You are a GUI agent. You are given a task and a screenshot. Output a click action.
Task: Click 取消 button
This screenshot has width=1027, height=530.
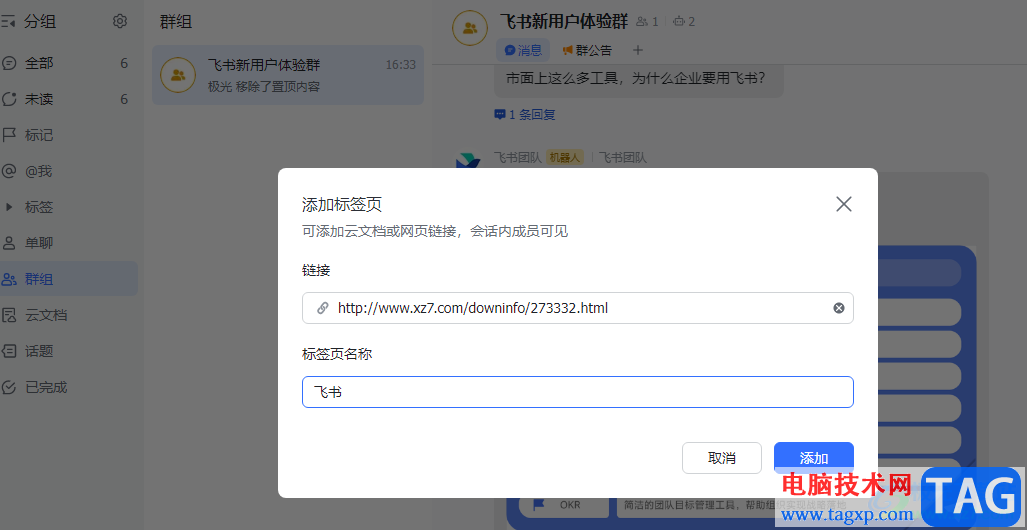point(722,458)
